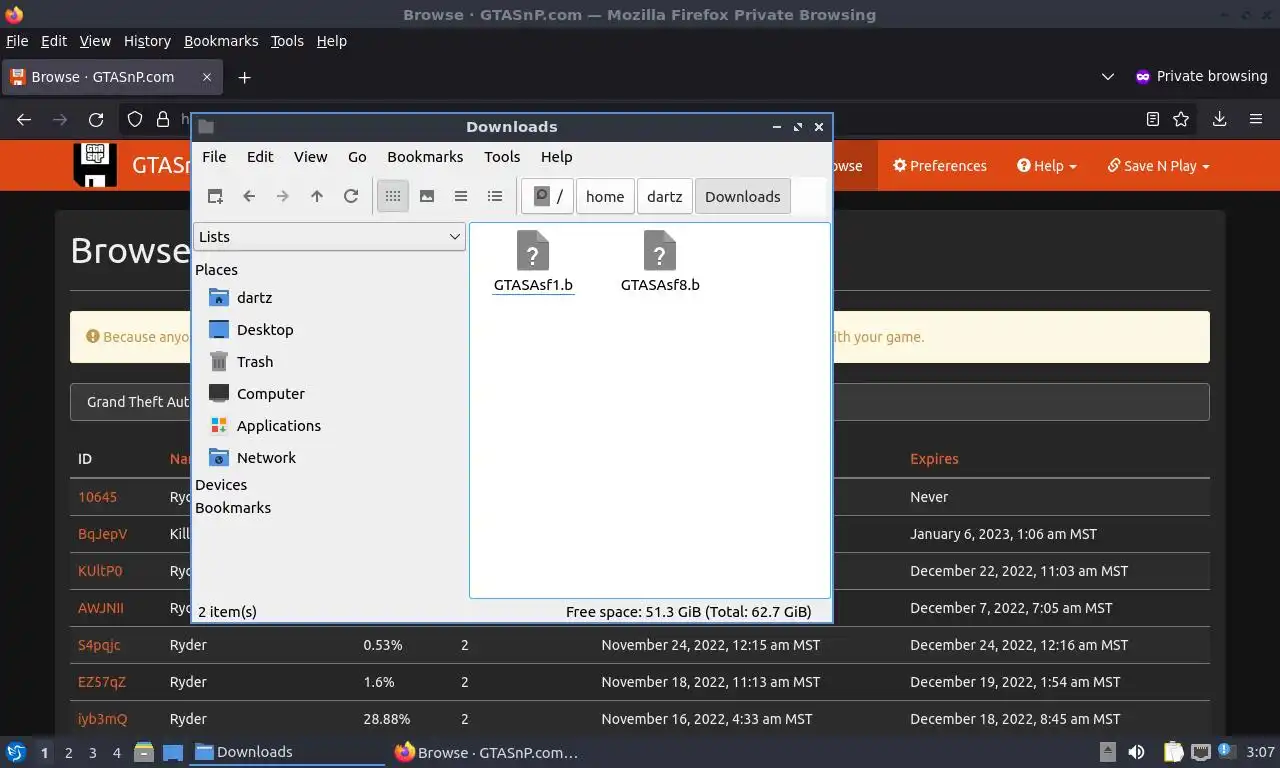
Task: Click the Downloads path button
Action: coord(743,197)
